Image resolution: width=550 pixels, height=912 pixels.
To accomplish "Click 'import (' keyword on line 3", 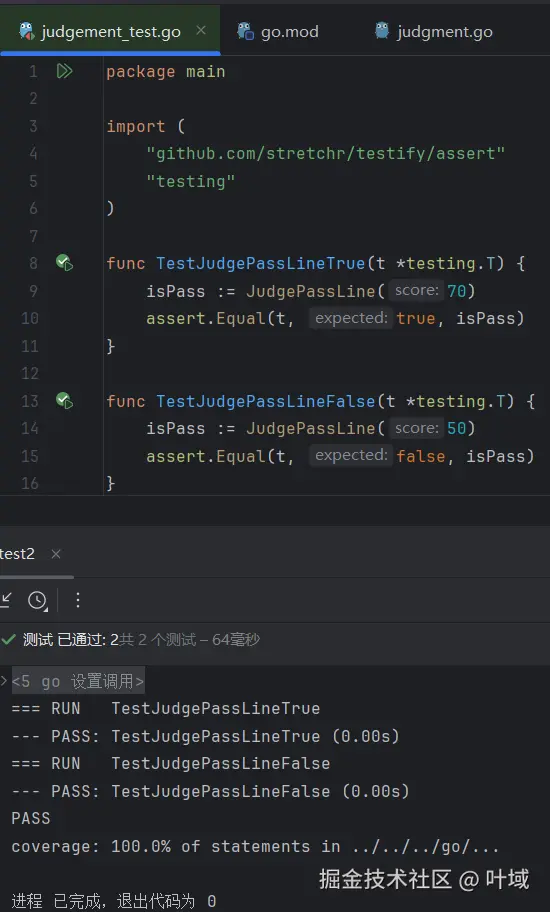I will click(x=145, y=127).
